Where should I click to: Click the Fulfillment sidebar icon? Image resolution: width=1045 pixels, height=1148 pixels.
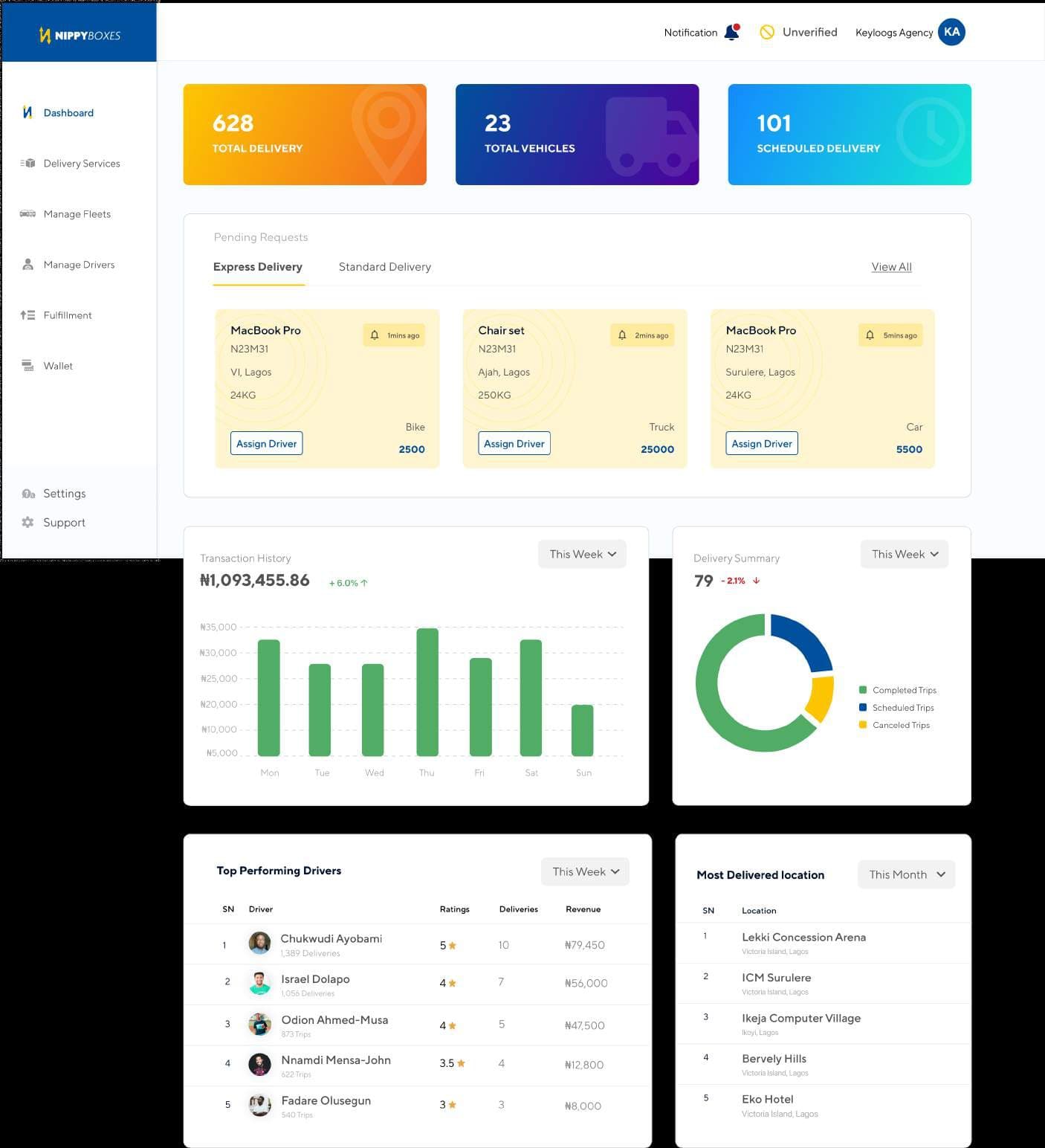tap(28, 315)
